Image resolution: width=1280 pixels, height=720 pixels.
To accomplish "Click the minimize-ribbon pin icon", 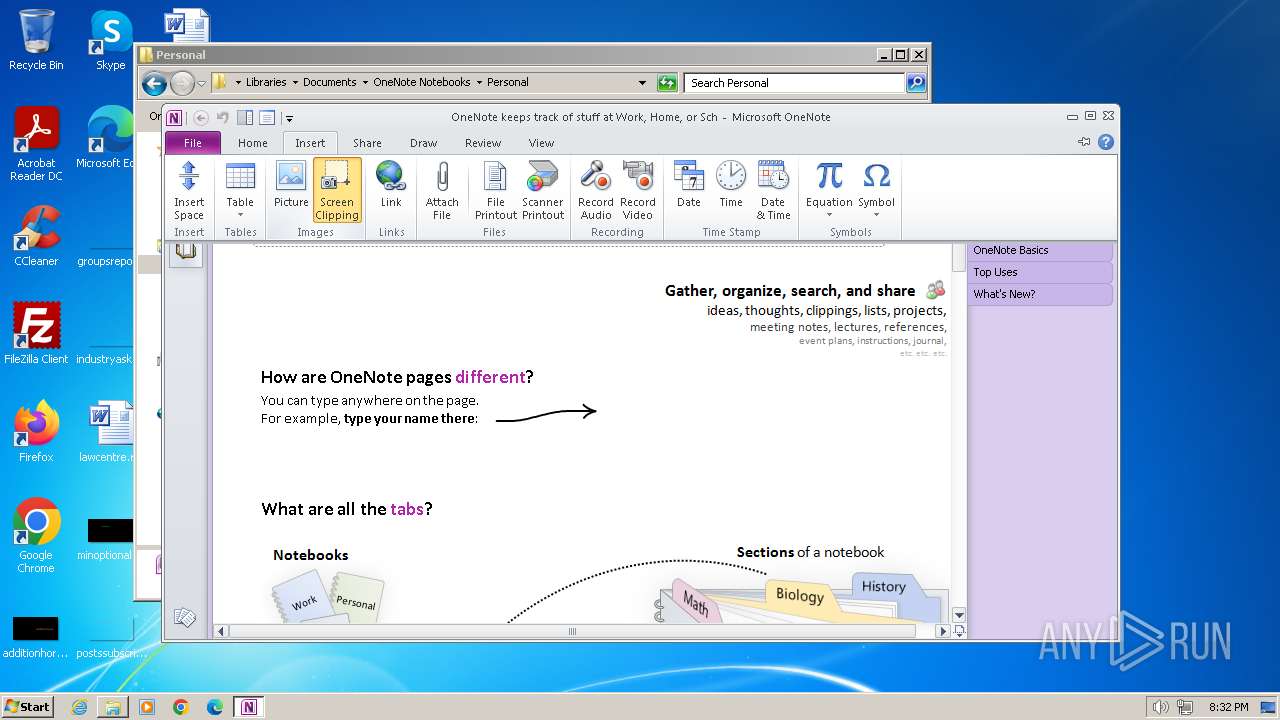I will point(1084,142).
